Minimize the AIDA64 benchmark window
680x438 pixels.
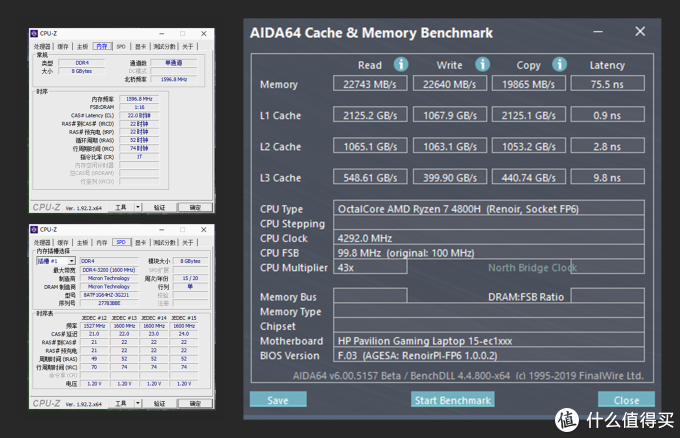tap(598, 32)
